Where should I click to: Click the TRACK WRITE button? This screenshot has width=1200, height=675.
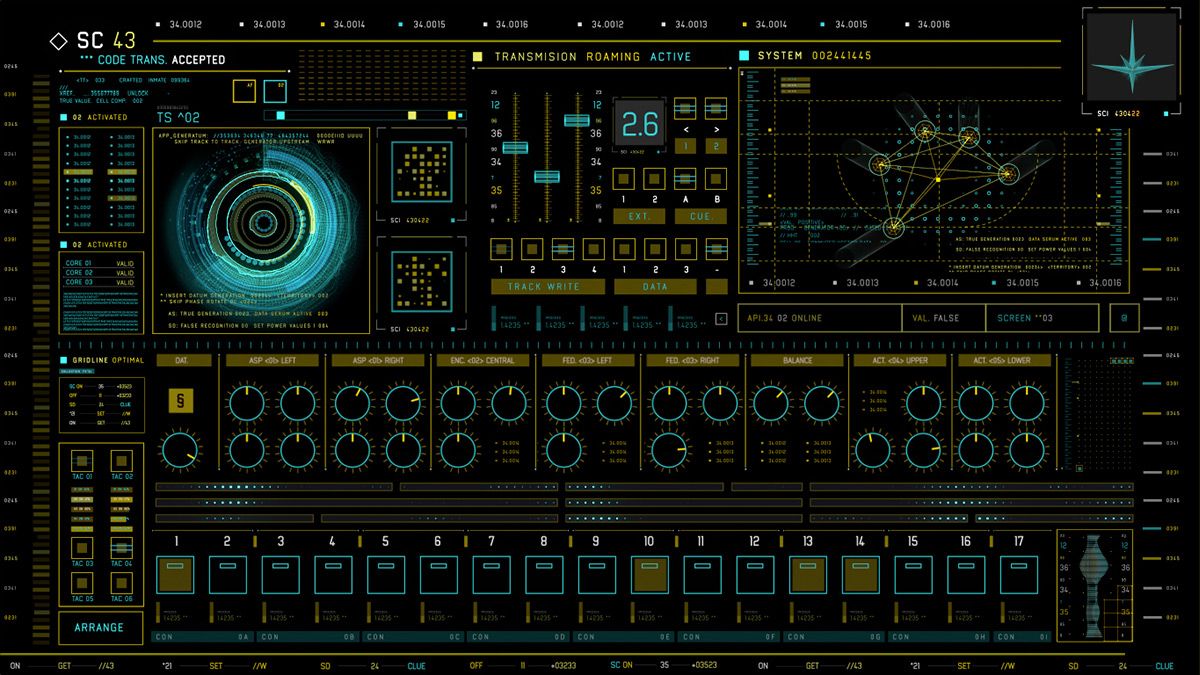click(x=549, y=286)
